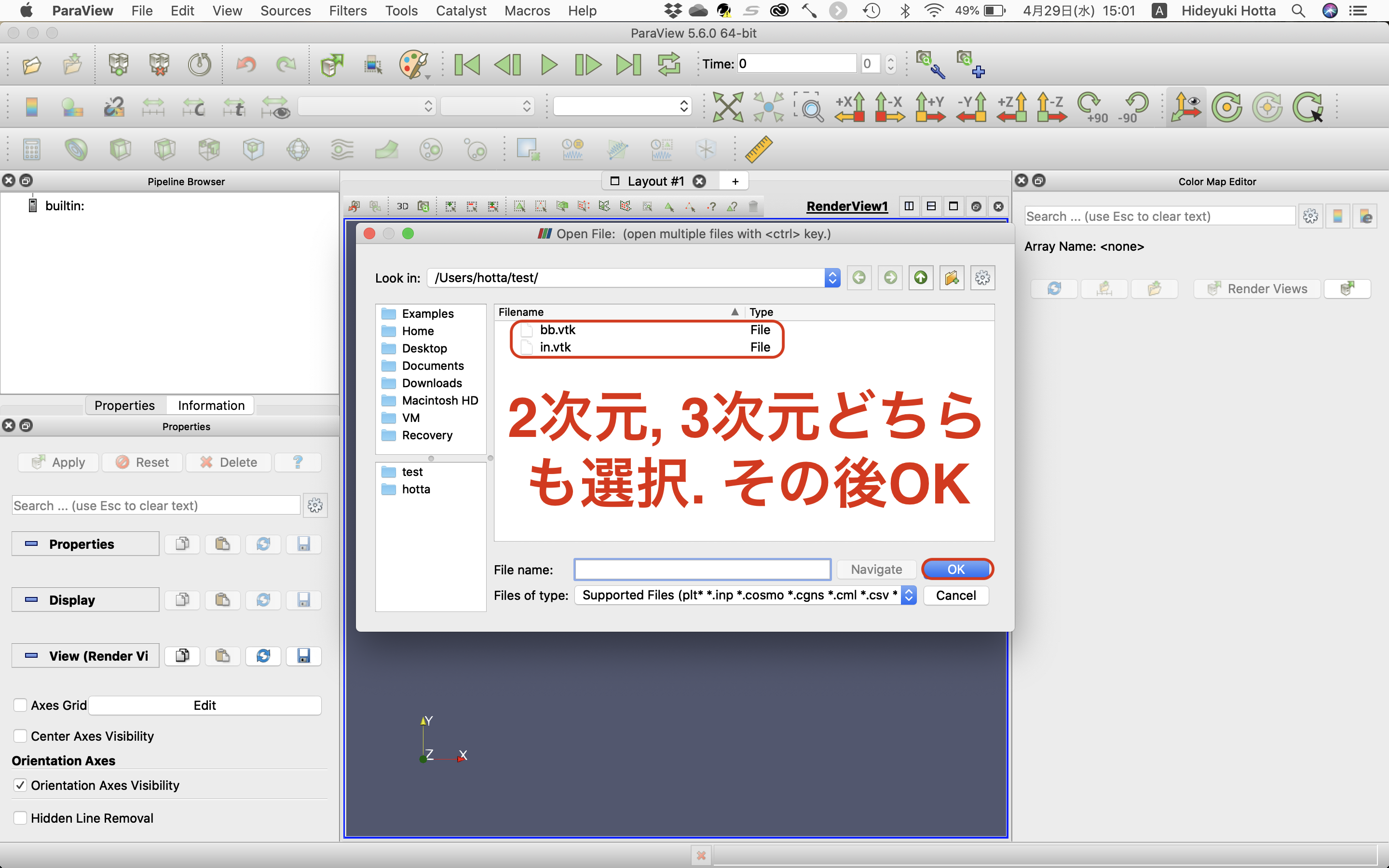Jump to first frame

tap(467, 64)
